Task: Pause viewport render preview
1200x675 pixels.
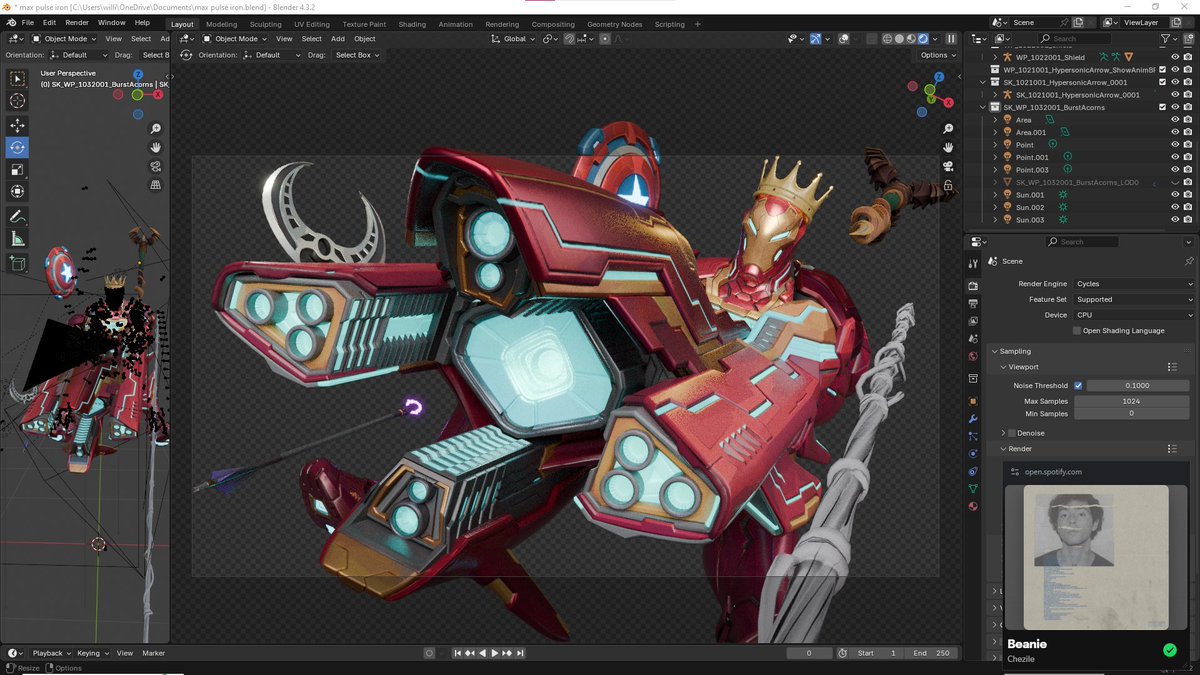Action: tap(950, 39)
